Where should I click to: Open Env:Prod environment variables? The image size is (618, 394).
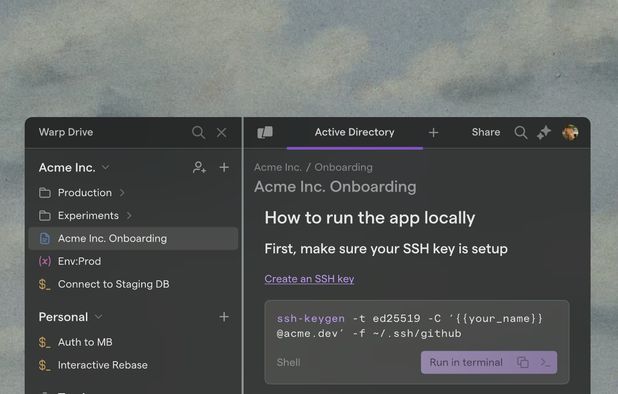point(134,261)
